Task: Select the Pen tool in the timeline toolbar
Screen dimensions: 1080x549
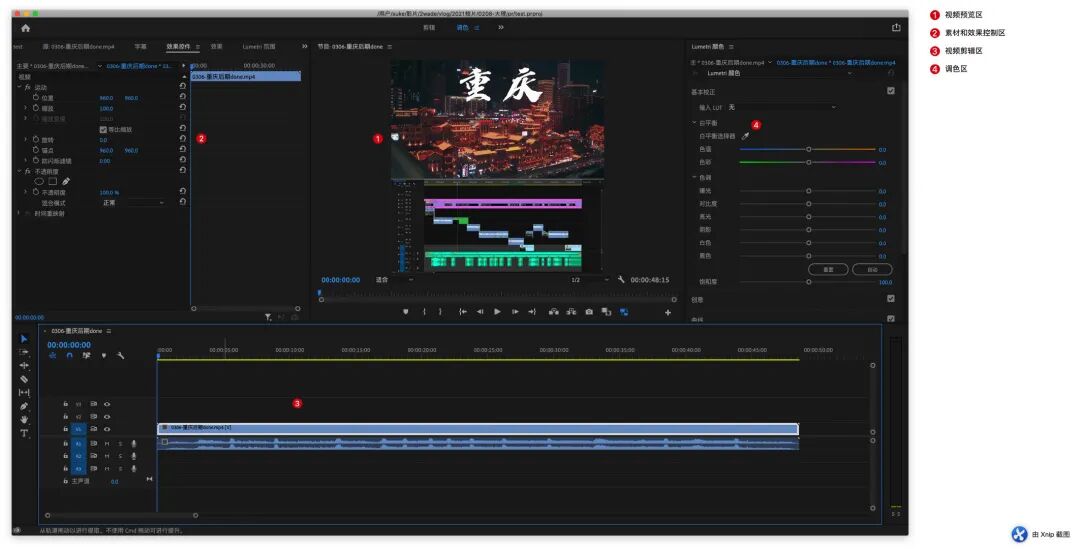Action: click(24, 406)
